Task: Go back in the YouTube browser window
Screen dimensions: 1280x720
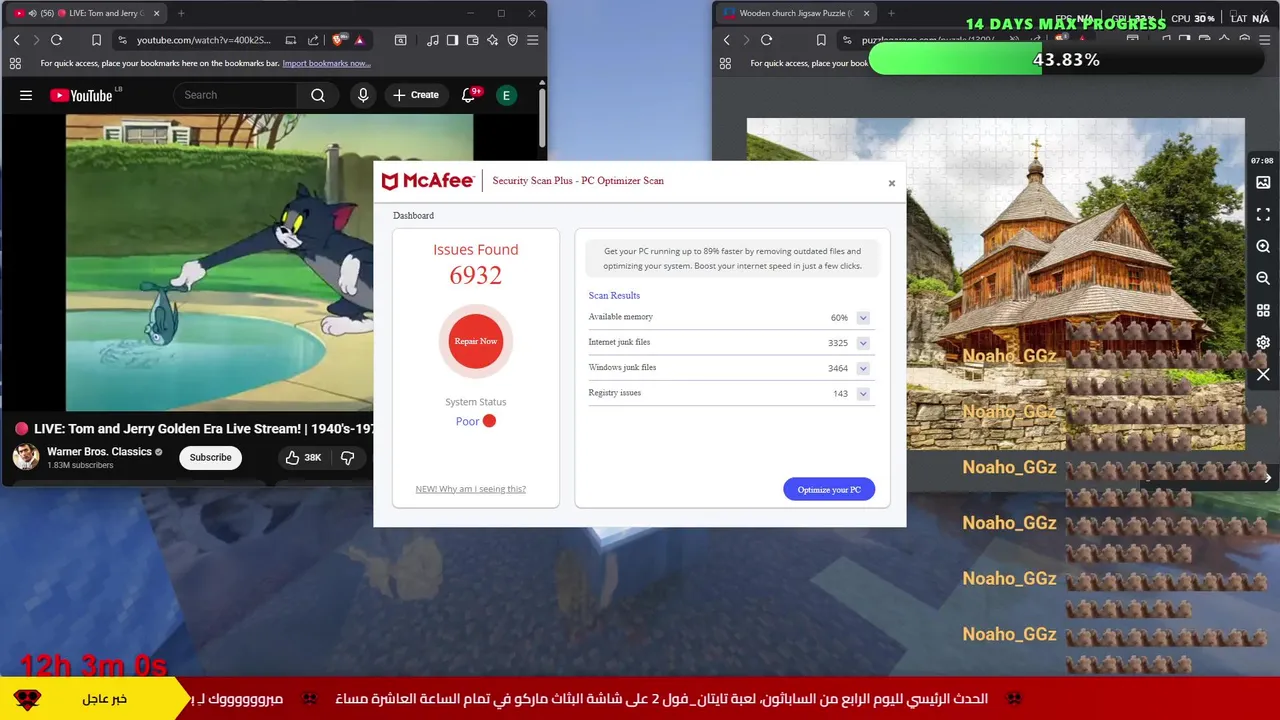Action: (x=16, y=40)
